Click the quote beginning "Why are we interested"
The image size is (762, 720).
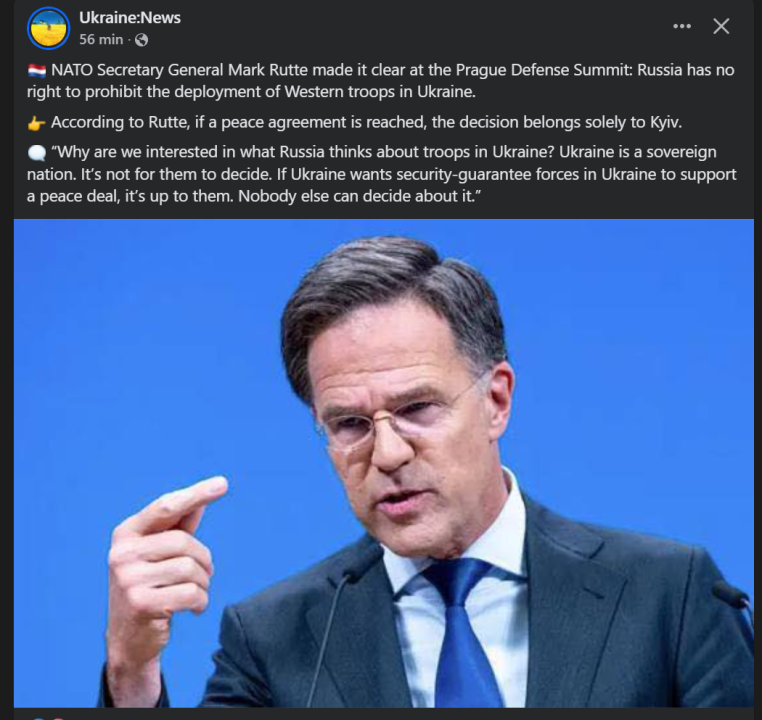(x=380, y=174)
